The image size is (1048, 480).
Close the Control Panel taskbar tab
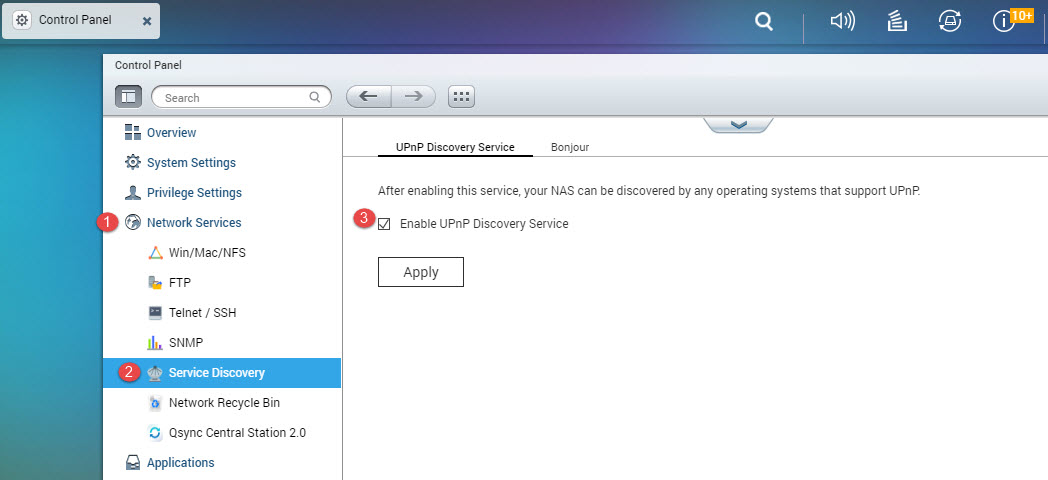click(x=147, y=21)
